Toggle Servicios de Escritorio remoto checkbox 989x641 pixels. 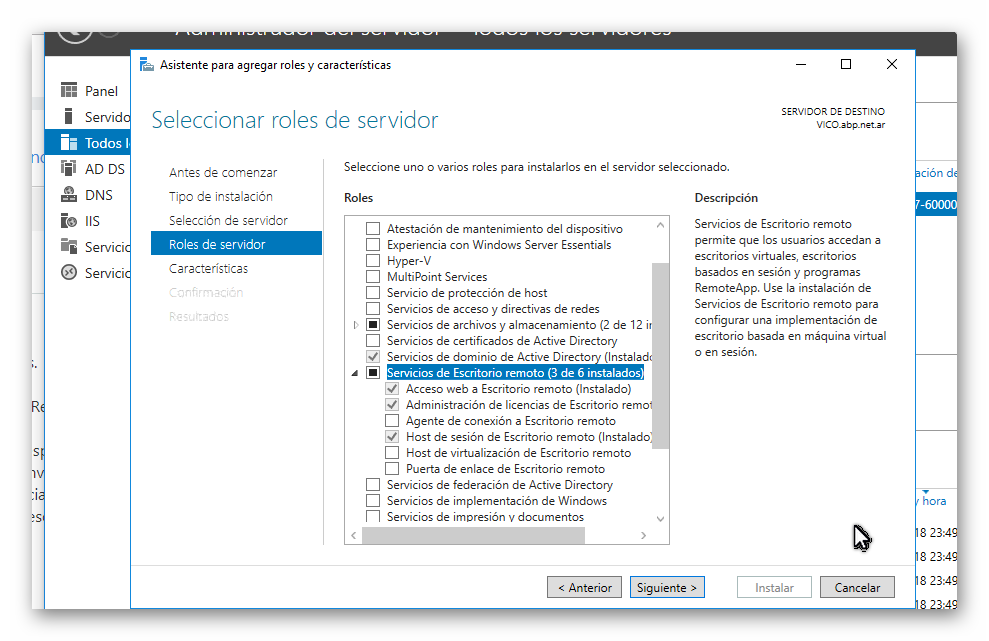(373, 373)
